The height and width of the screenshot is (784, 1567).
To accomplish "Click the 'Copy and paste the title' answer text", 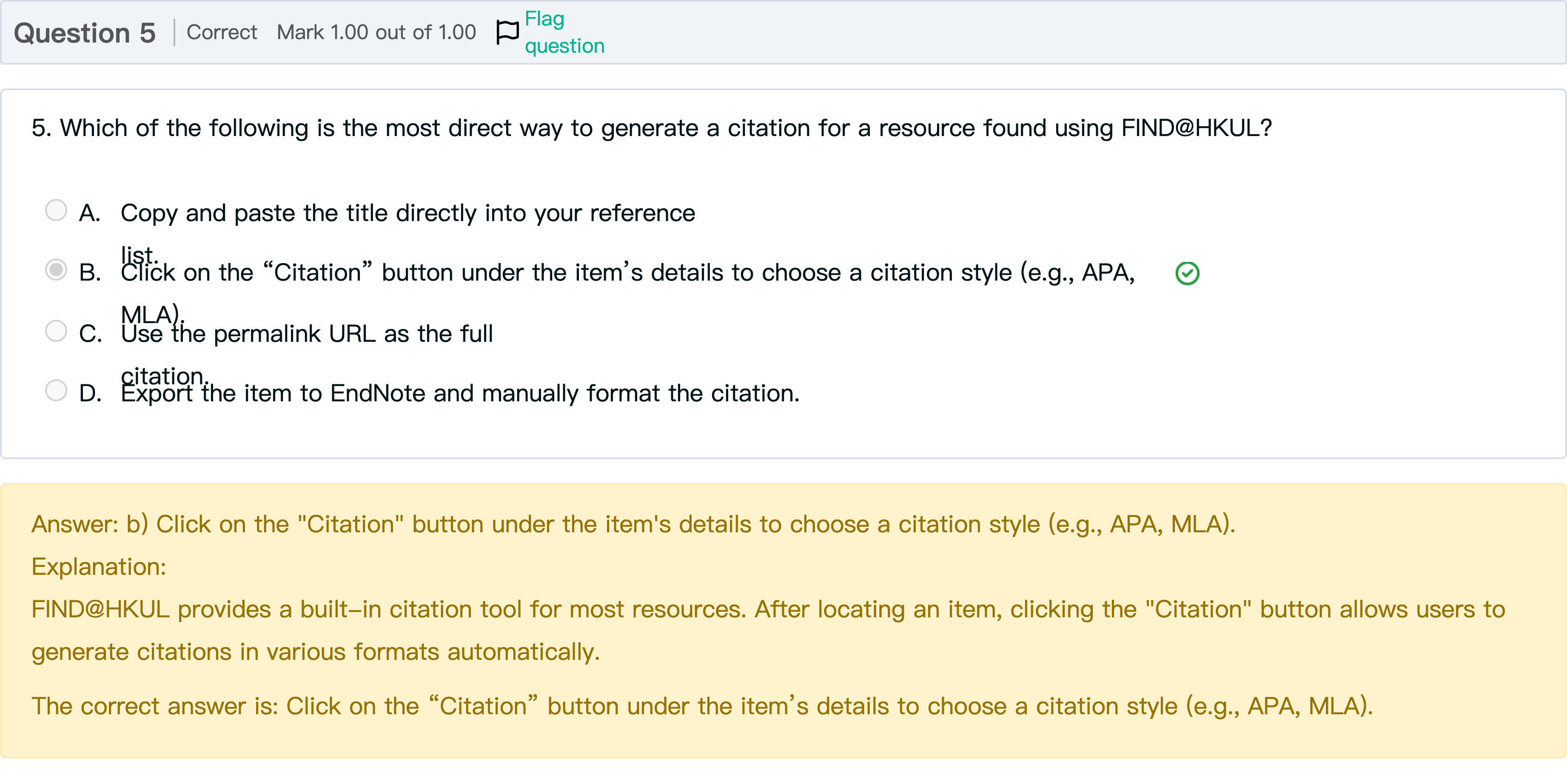I will pyautogui.click(x=407, y=213).
